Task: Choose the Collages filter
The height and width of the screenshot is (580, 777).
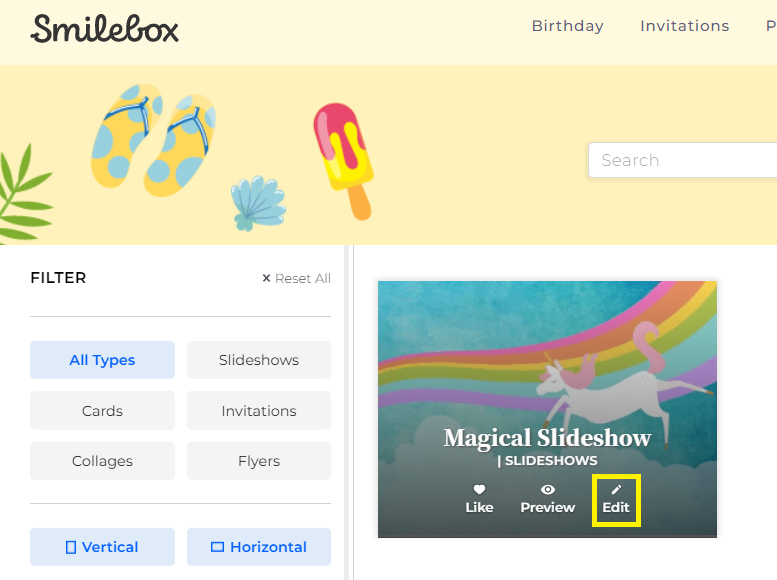Action: pos(102,461)
